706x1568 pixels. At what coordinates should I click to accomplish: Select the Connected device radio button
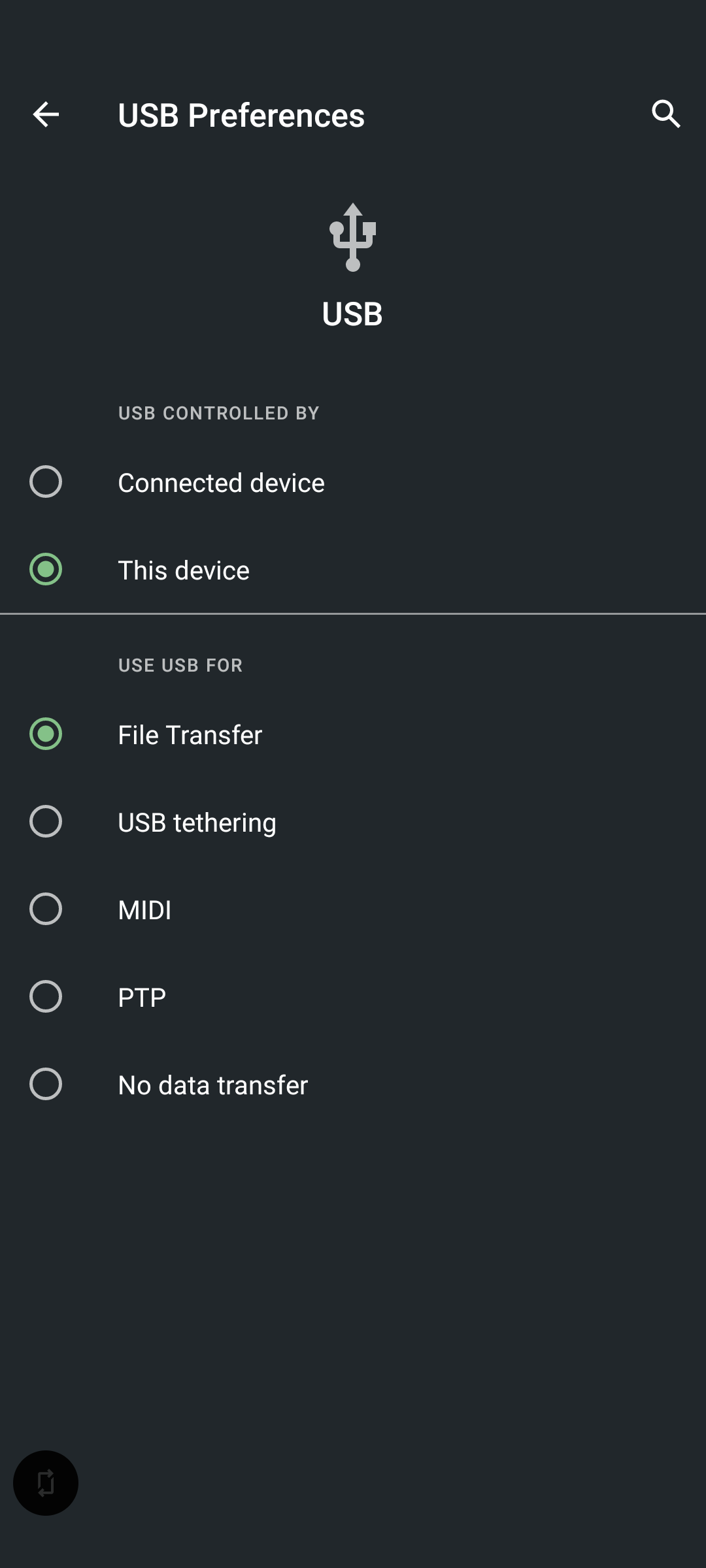click(46, 482)
